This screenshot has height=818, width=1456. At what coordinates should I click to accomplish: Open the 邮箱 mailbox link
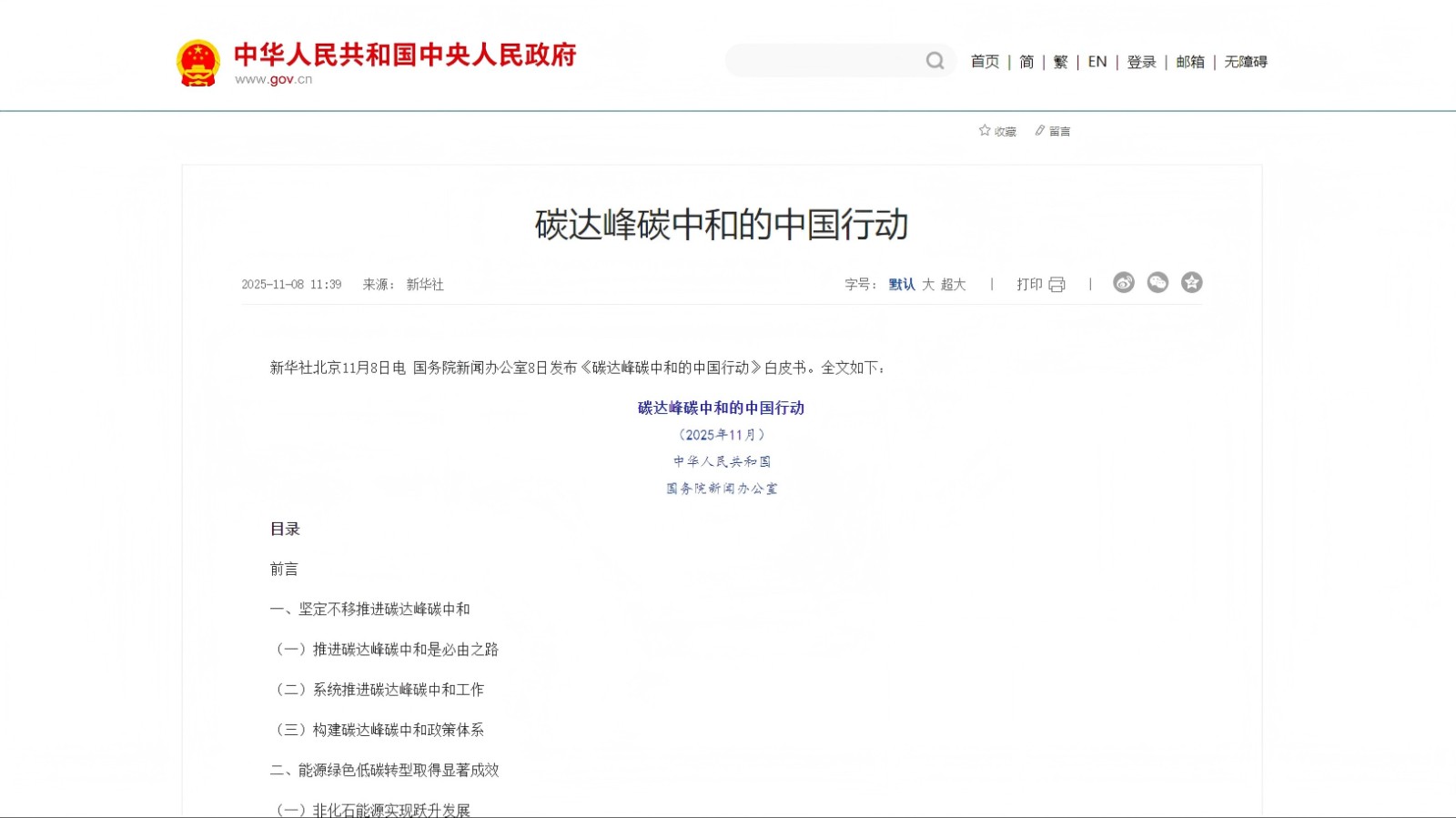(1190, 62)
